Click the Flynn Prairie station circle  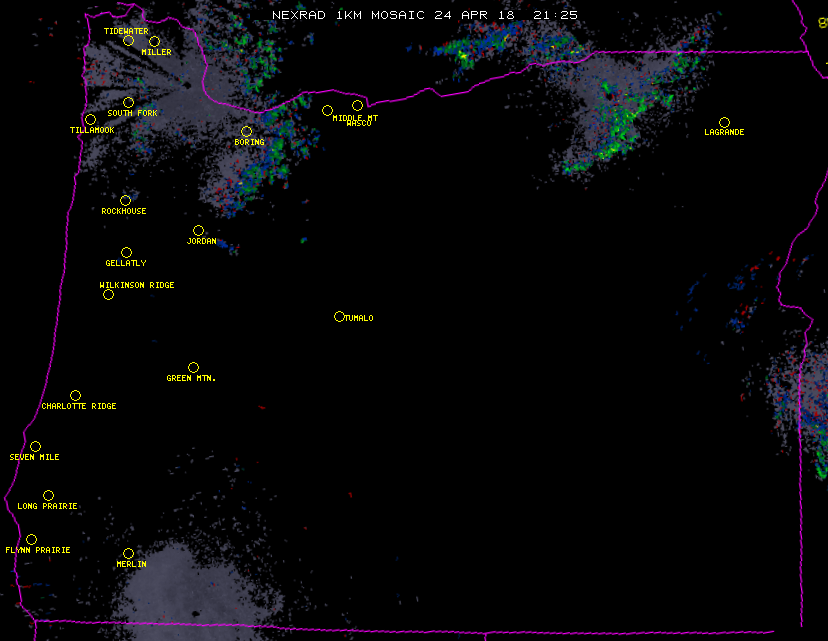pyautogui.click(x=31, y=539)
